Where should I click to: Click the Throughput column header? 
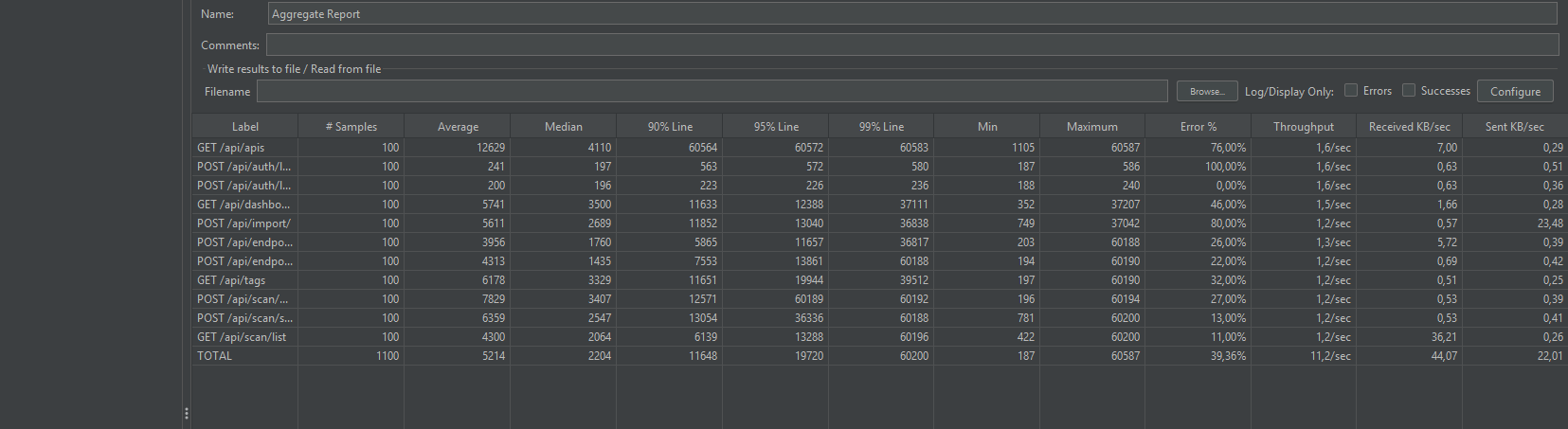(x=1303, y=126)
